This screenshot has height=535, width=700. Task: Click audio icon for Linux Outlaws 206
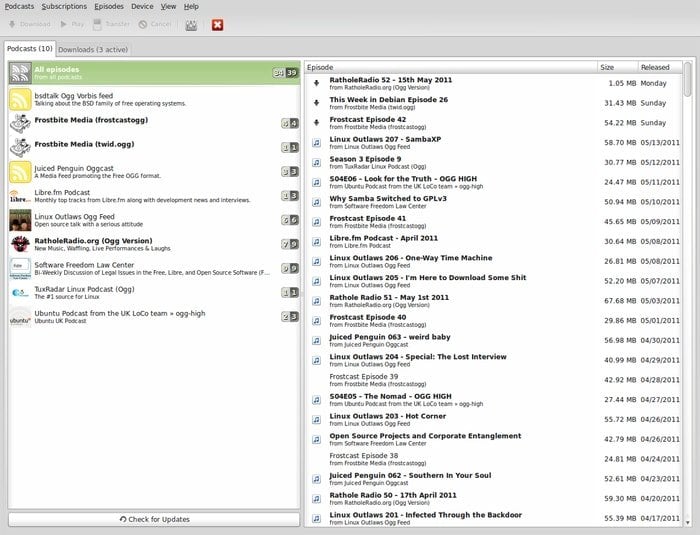pos(317,261)
